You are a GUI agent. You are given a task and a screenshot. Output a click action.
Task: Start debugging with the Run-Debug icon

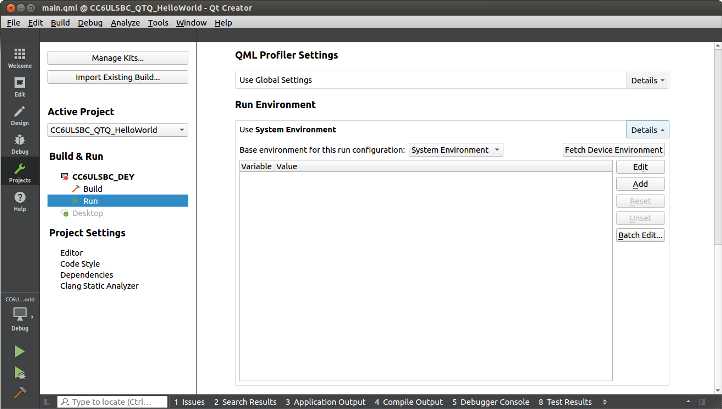(19, 373)
